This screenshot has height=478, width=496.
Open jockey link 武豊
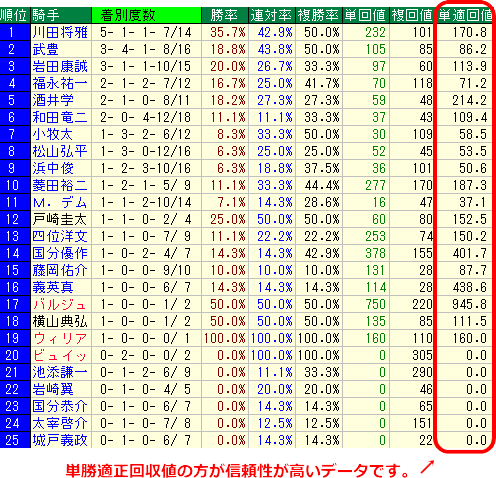coord(46,49)
